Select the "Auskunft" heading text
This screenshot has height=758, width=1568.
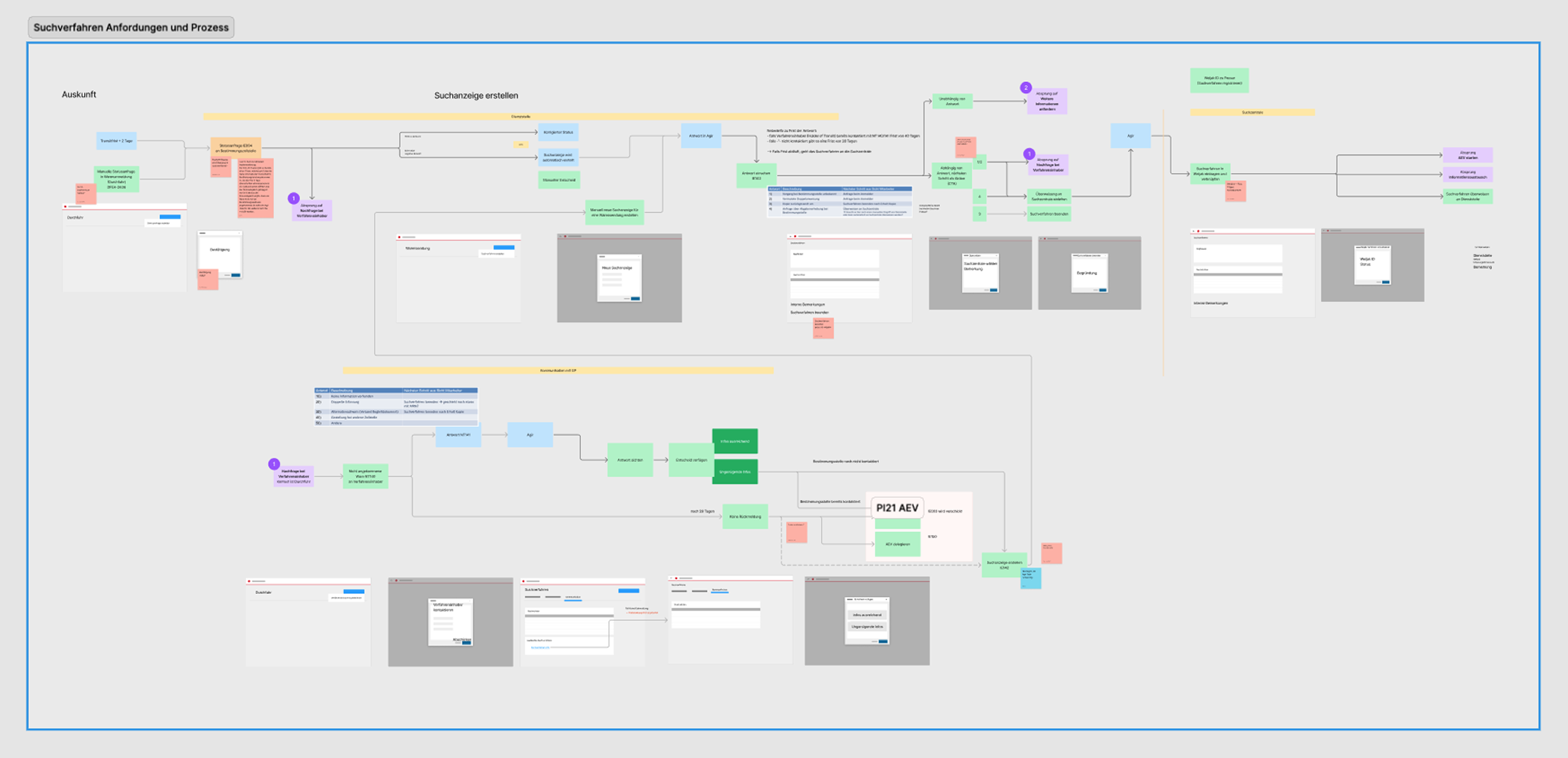(x=79, y=95)
